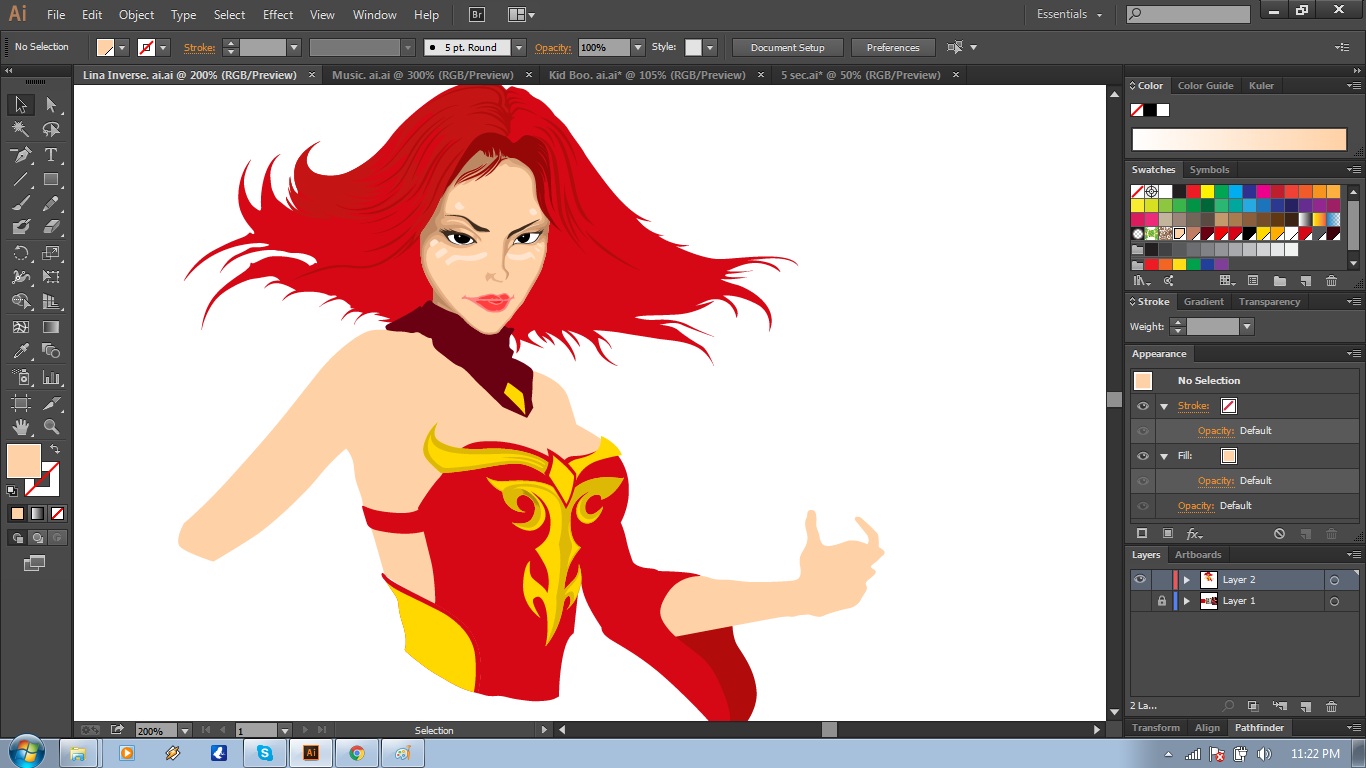Click target circle of Layer 2
This screenshot has height=768, width=1366.
pos(1334,580)
